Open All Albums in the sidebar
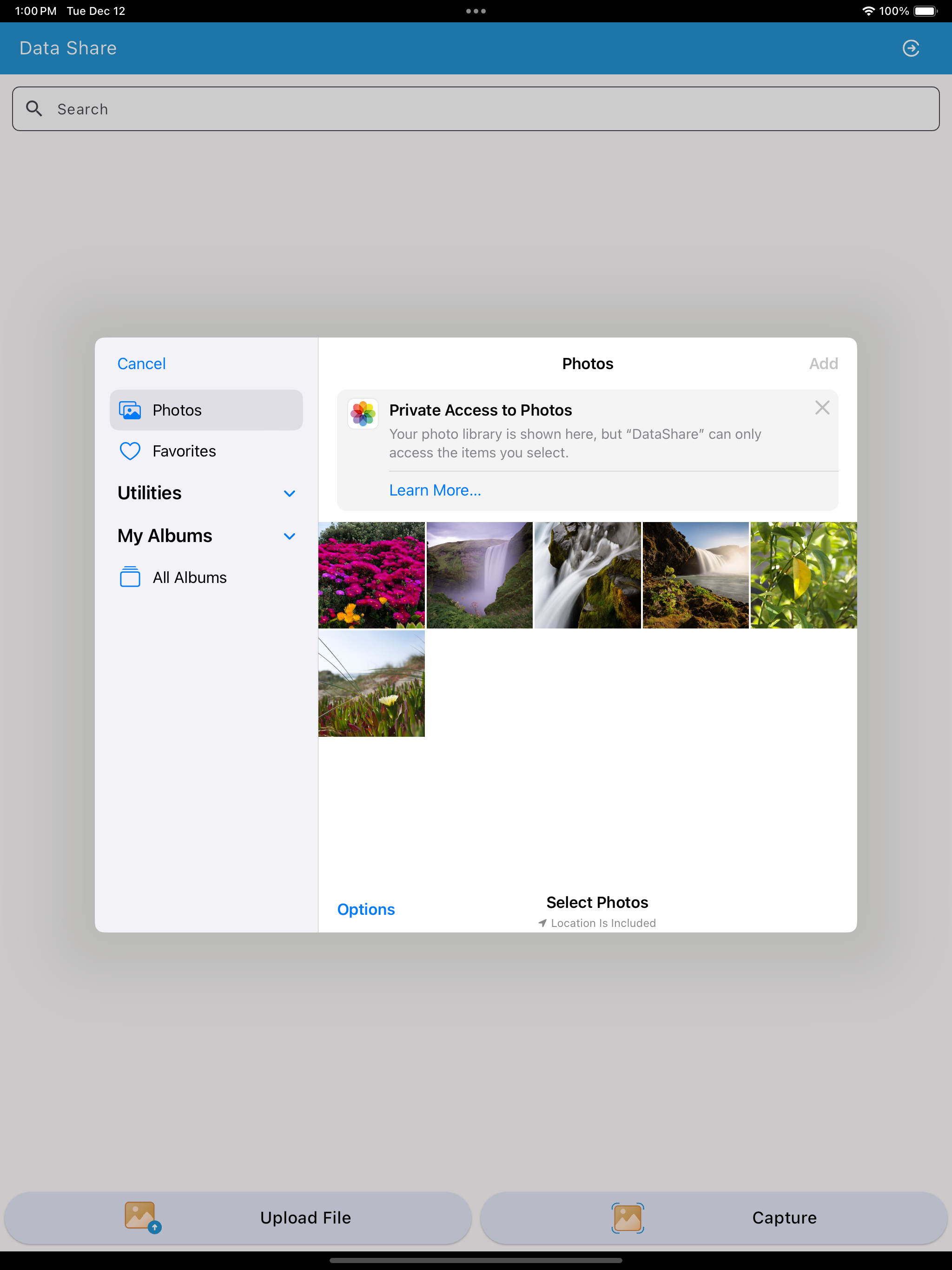Image resolution: width=952 pixels, height=1270 pixels. pos(206,577)
